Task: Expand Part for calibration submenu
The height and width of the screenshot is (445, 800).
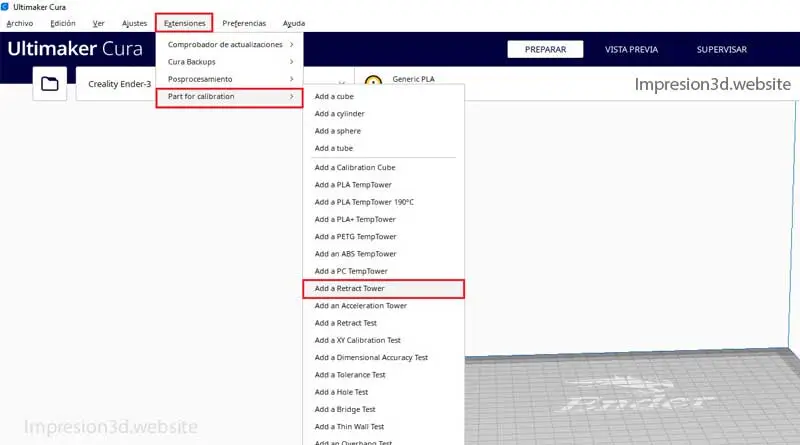Action: click(230, 96)
